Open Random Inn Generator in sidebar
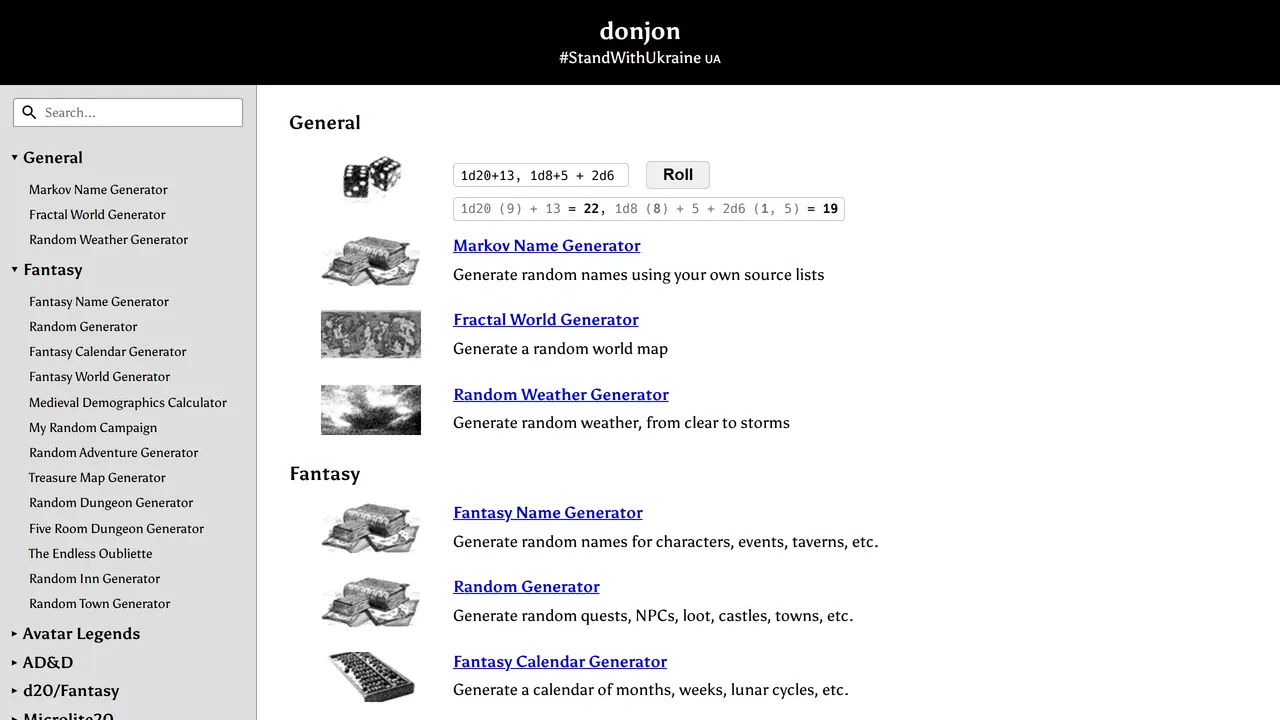 (x=95, y=579)
